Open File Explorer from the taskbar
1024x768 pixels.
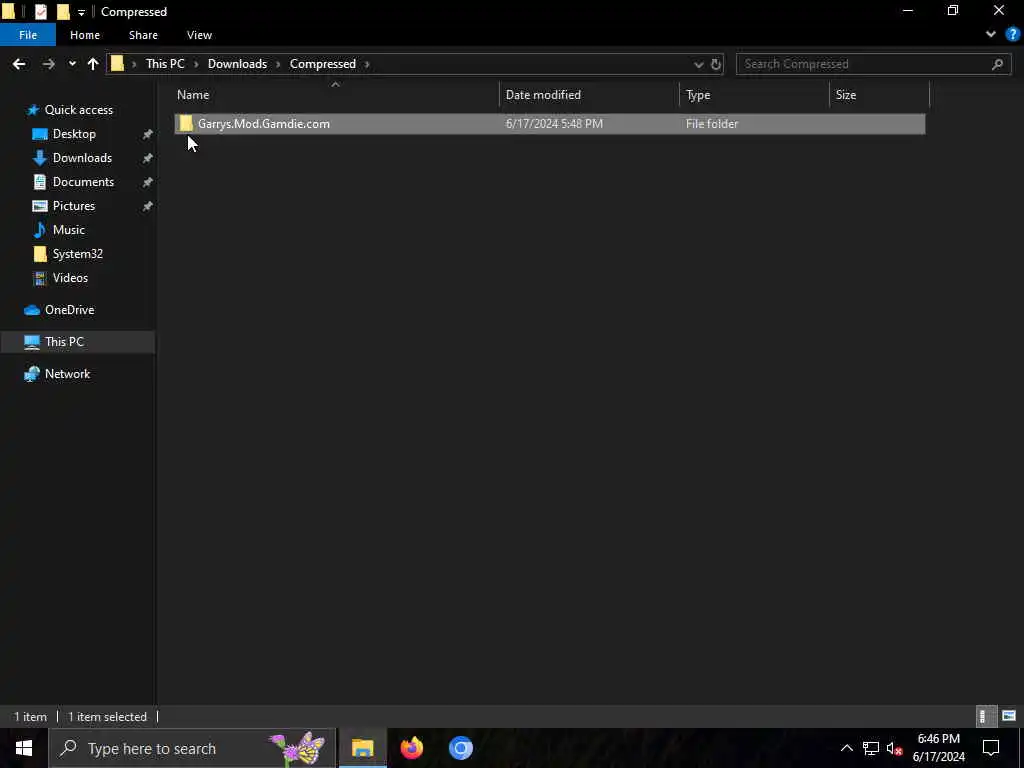click(x=362, y=748)
